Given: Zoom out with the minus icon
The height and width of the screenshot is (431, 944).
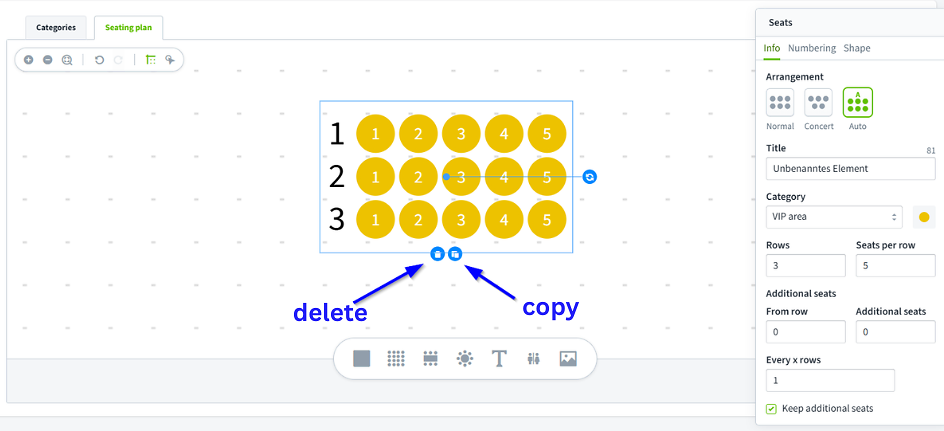Looking at the screenshot, I should [48, 60].
